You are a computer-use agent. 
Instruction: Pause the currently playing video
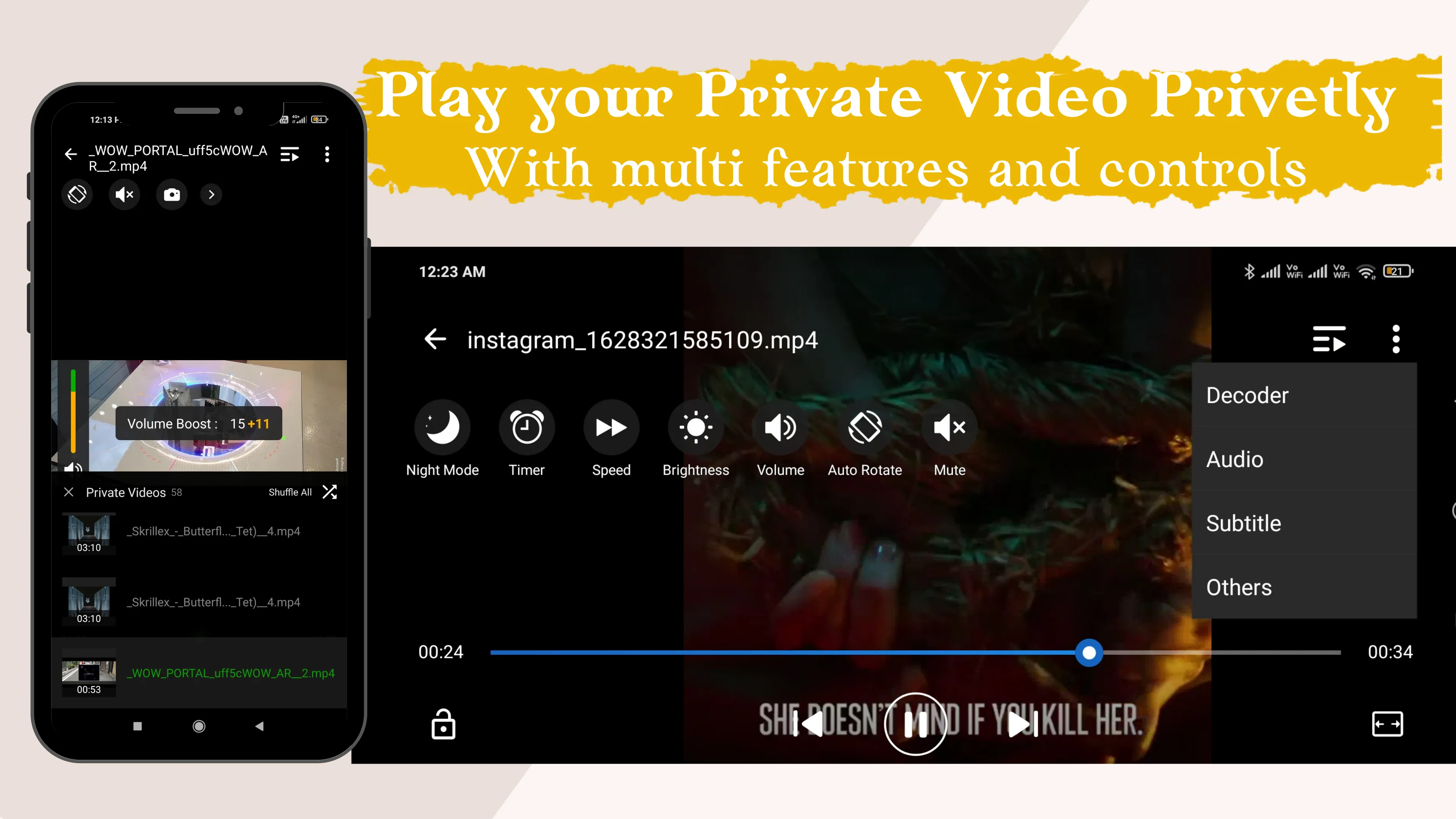914,724
